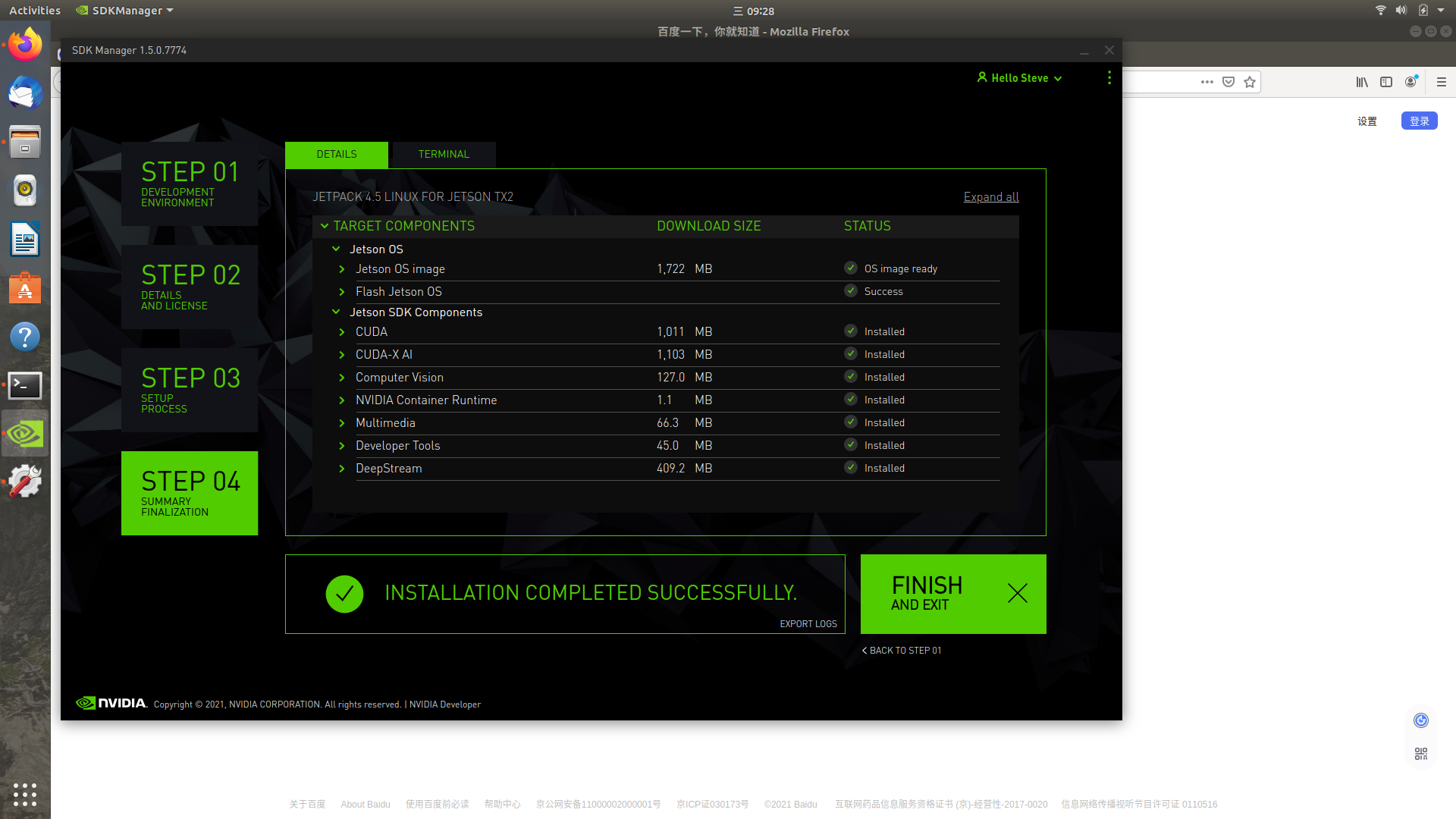Collapse the Target Components section
The image size is (1456, 819).
pos(325,226)
